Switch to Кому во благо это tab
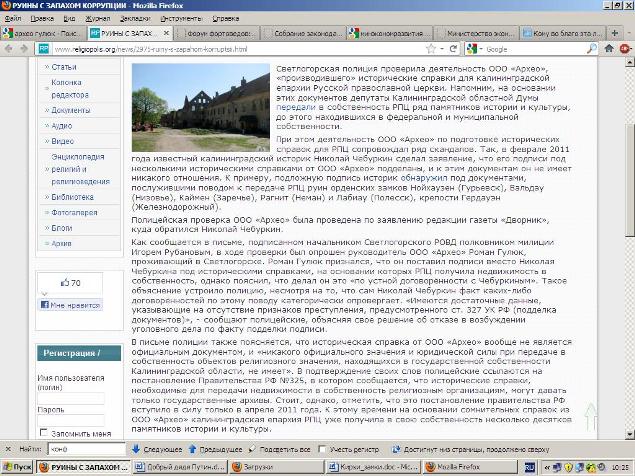The image size is (635, 476). point(563,33)
